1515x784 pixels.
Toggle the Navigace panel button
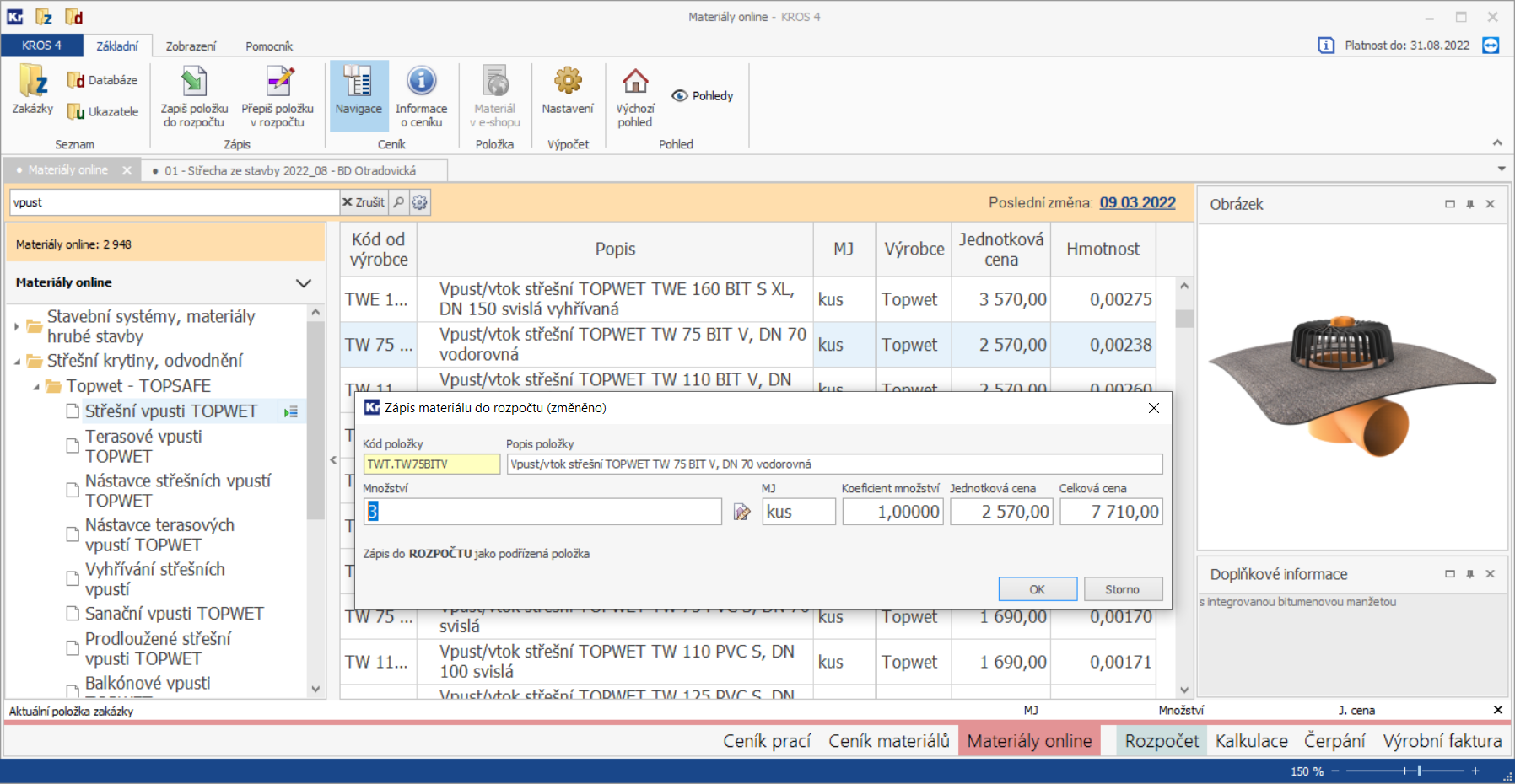point(359,94)
